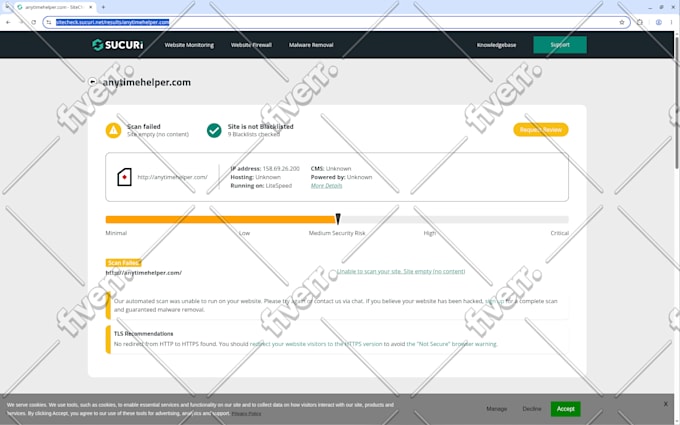This screenshot has height=425, width=680.
Task: Click Manage cookie settings
Action: pos(497,409)
